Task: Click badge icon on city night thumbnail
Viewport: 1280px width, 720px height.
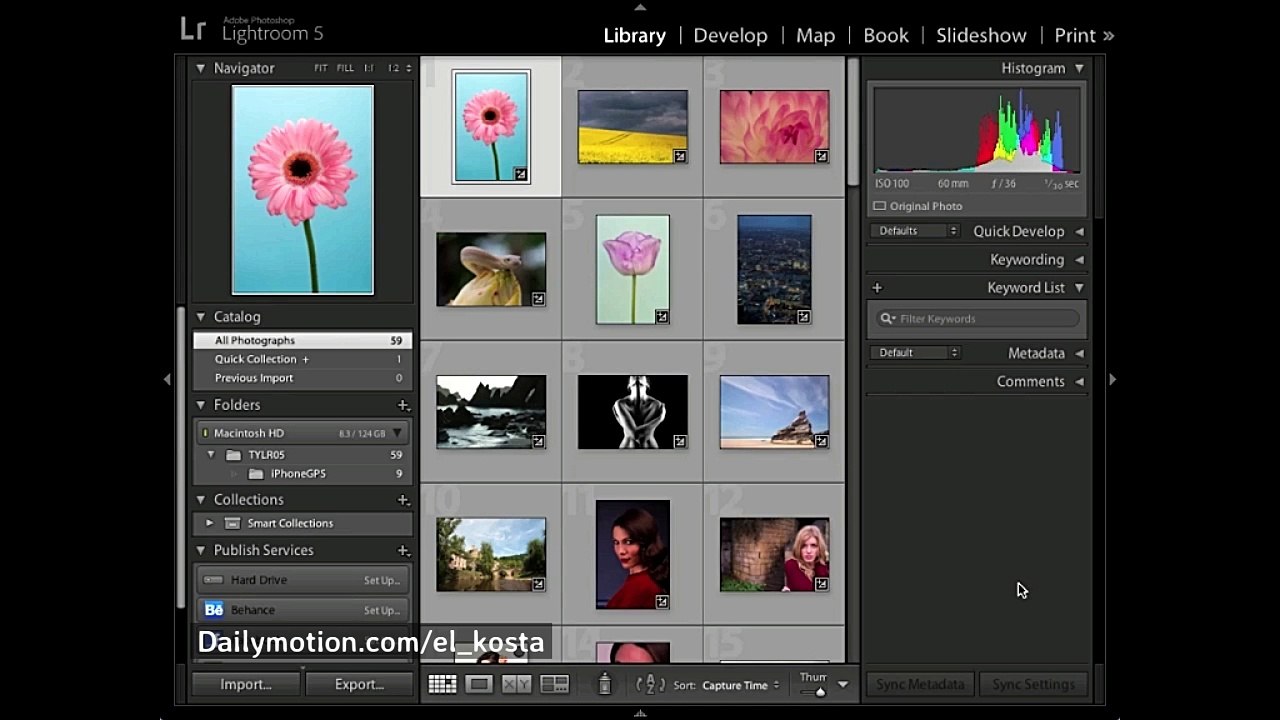Action: click(x=803, y=316)
